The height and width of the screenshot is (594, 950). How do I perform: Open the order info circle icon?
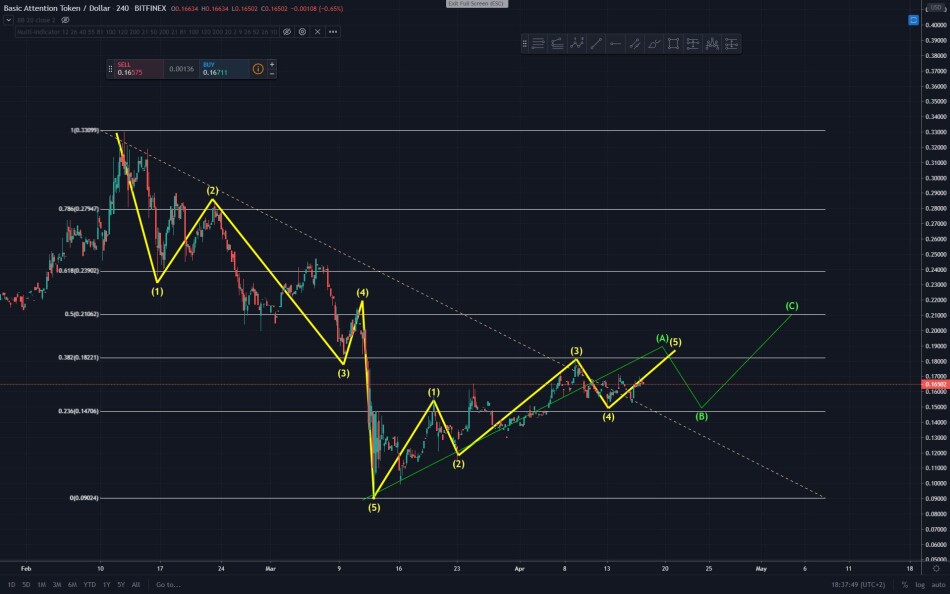(x=257, y=69)
